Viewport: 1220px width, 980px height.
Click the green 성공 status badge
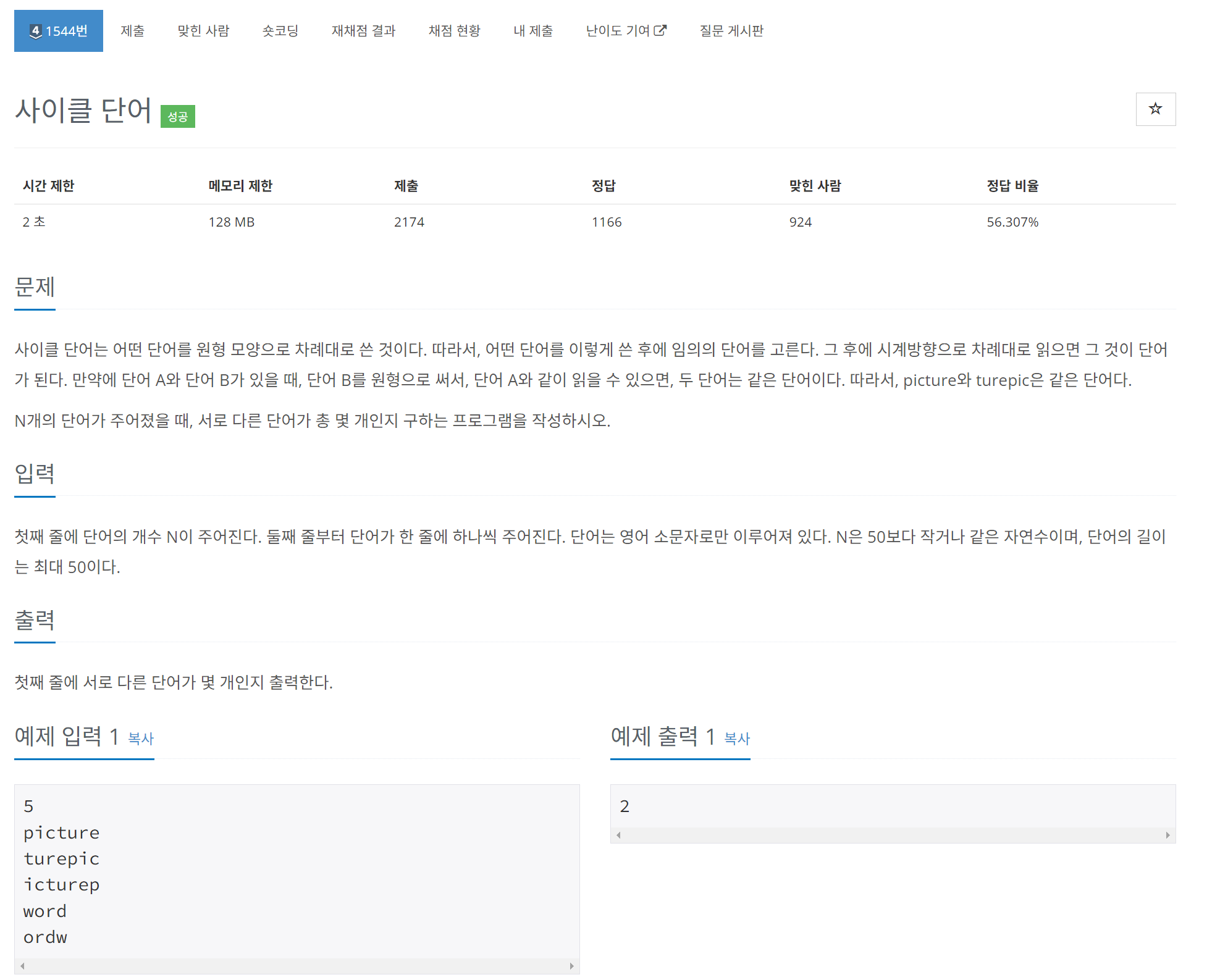[x=177, y=117]
